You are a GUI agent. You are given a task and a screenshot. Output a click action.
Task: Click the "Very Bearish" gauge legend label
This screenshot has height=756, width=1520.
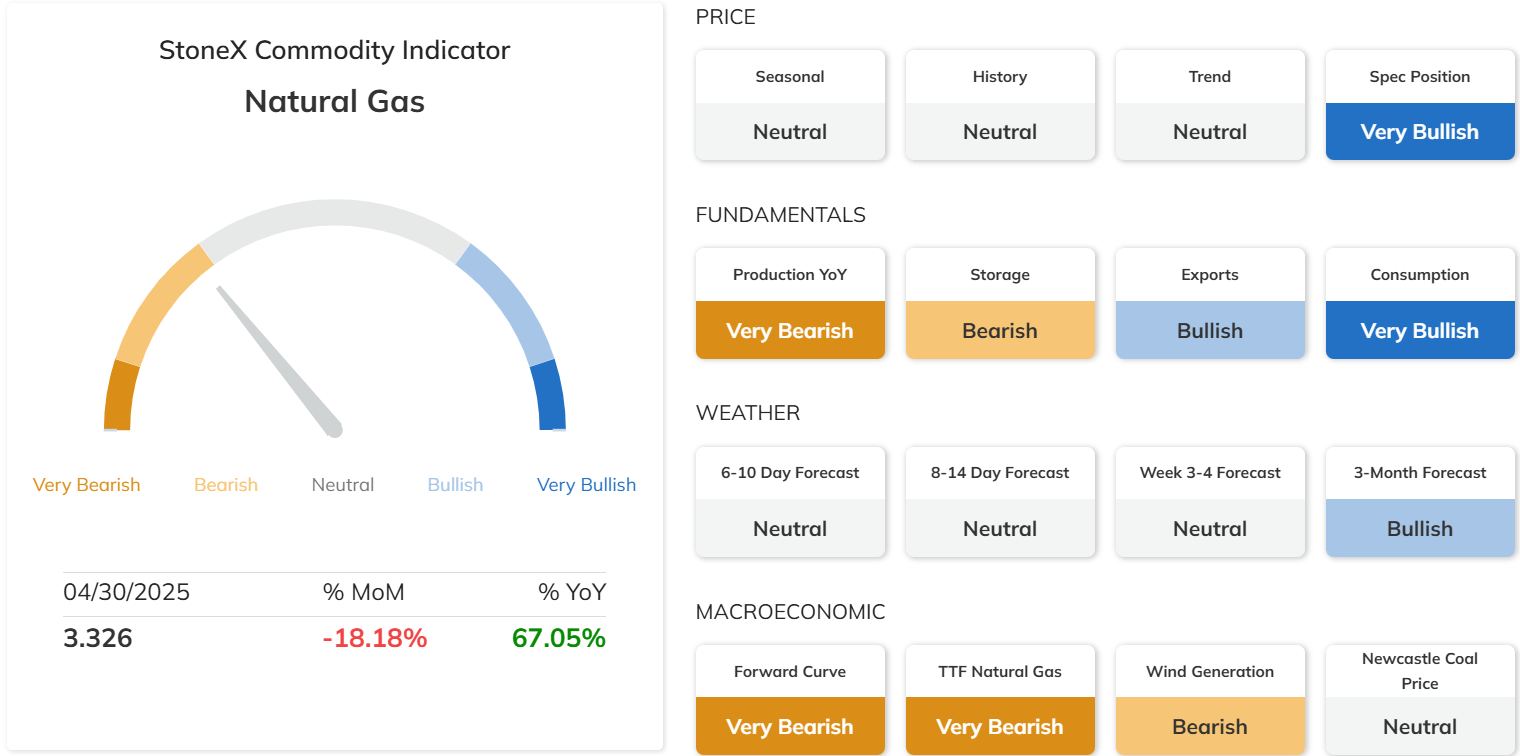pyautogui.click(x=86, y=485)
